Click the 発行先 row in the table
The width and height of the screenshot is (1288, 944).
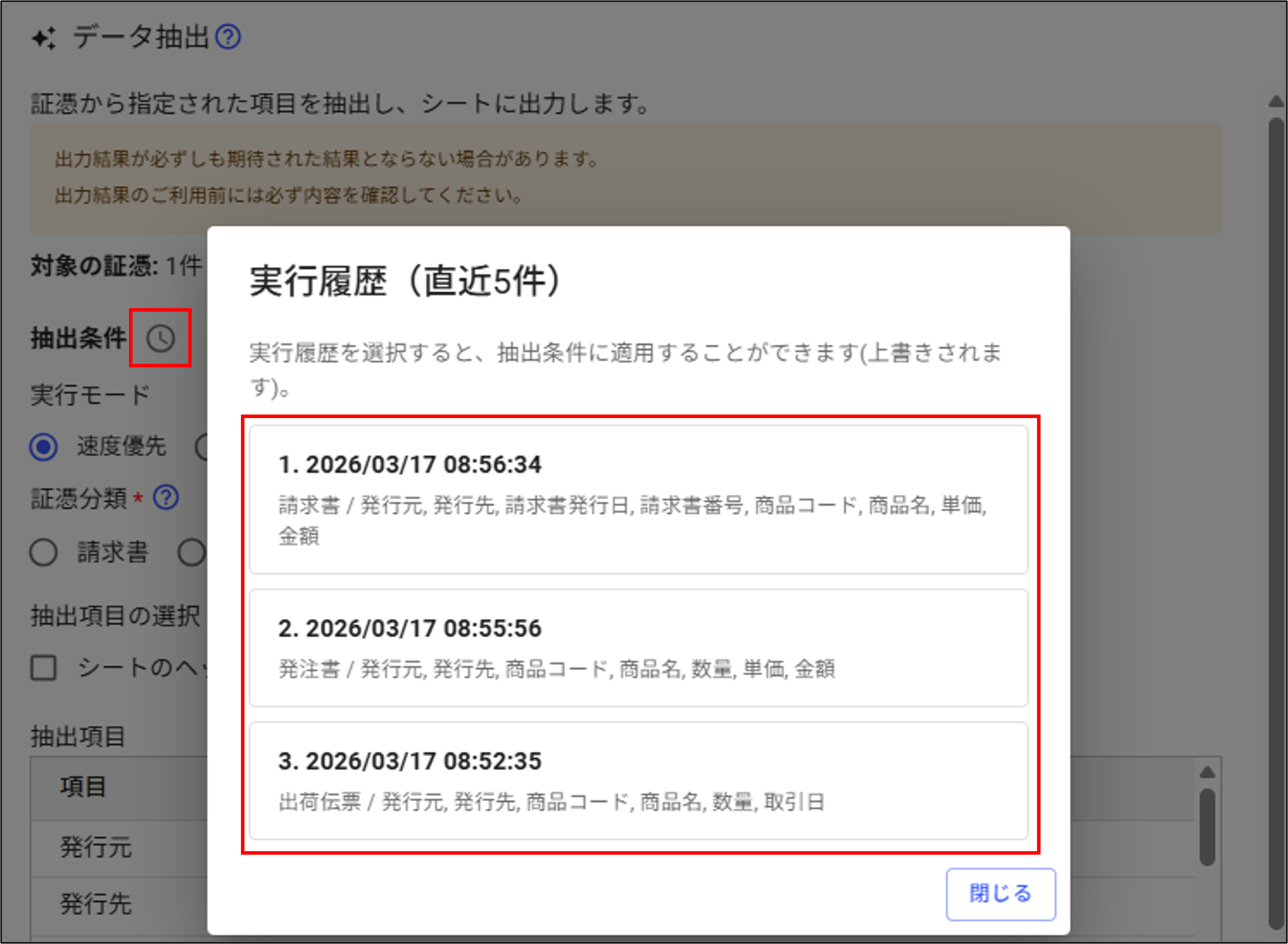coord(96,904)
